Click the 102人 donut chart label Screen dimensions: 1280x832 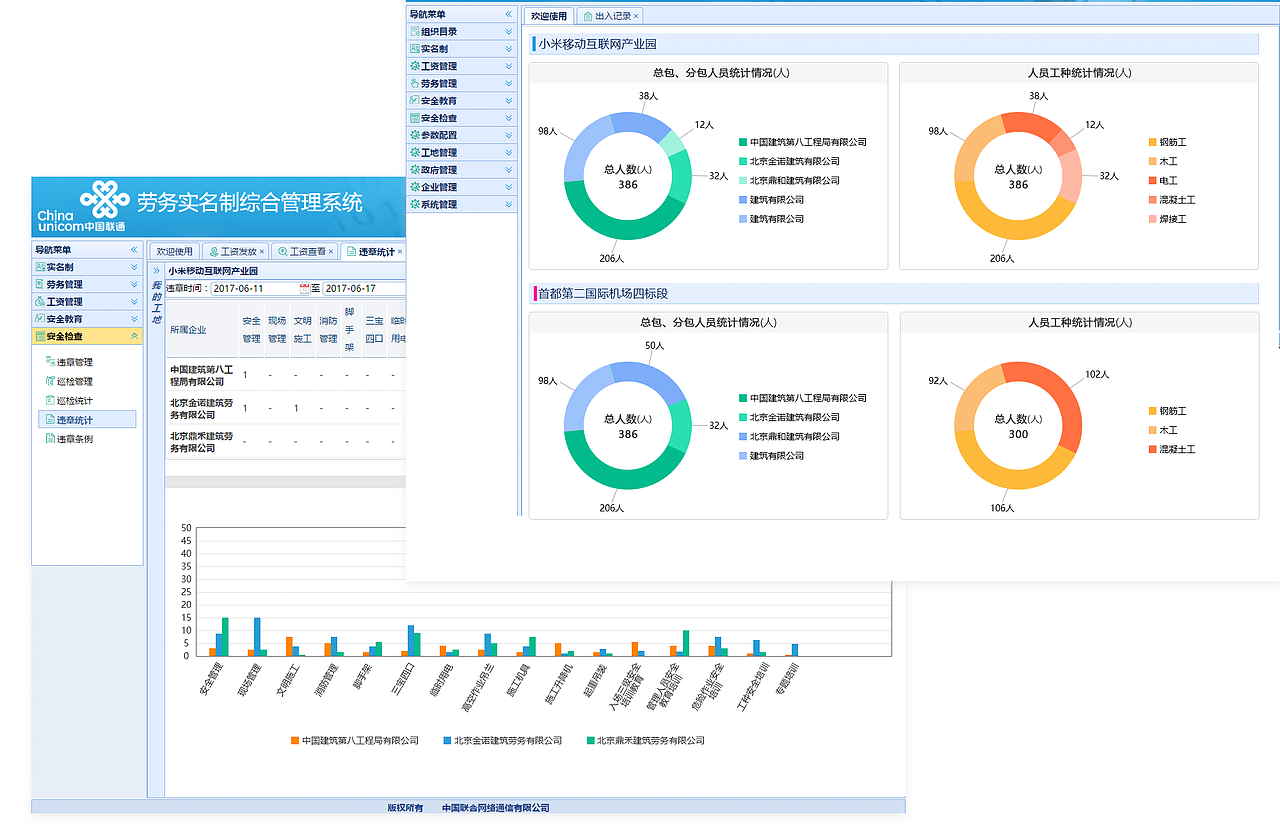(1097, 375)
